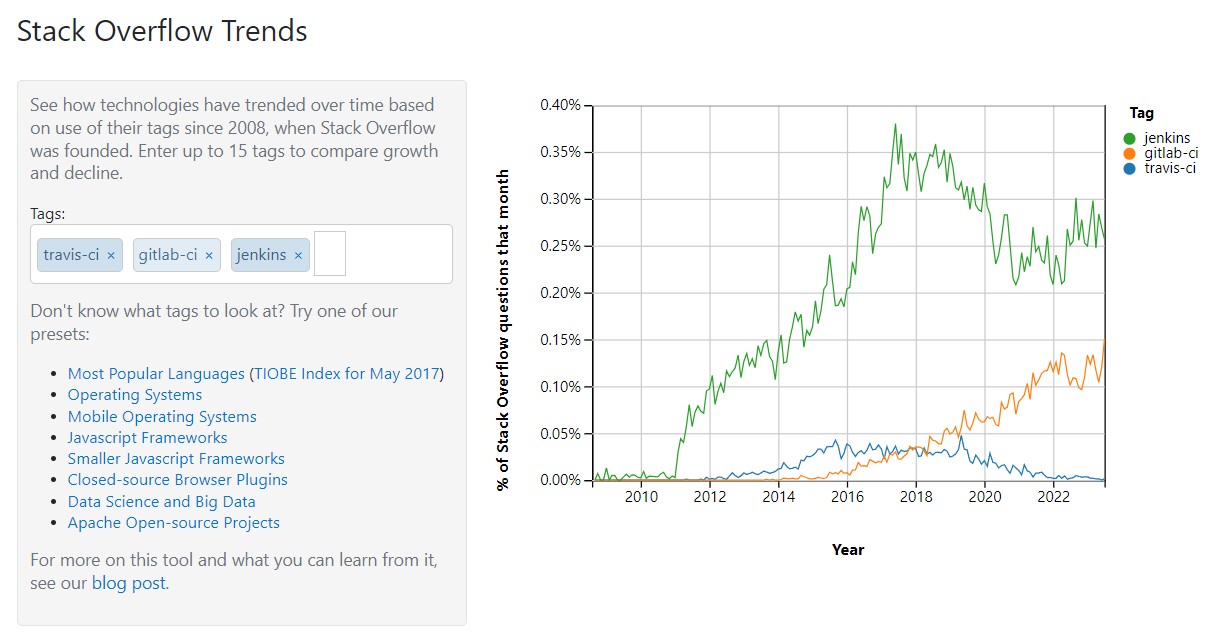Click the Tag legend title
This screenshot has width=1231, height=636.
[x=1141, y=114]
